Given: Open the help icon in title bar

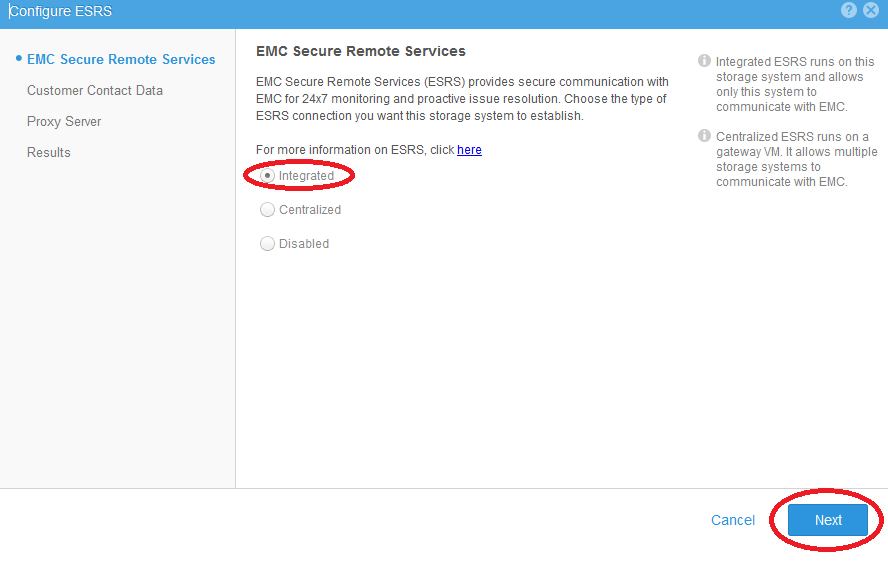Looking at the screenshot, I should pyautogui.click(x=848, y=10).
